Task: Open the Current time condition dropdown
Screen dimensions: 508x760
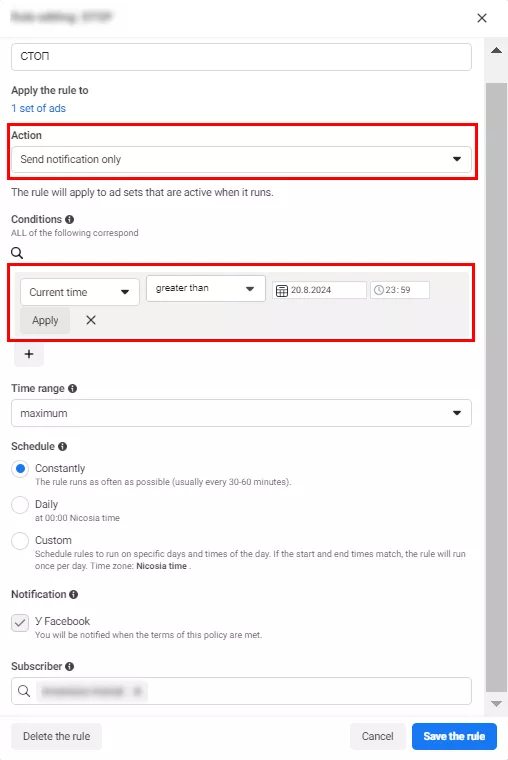Action: coord(80,292)
